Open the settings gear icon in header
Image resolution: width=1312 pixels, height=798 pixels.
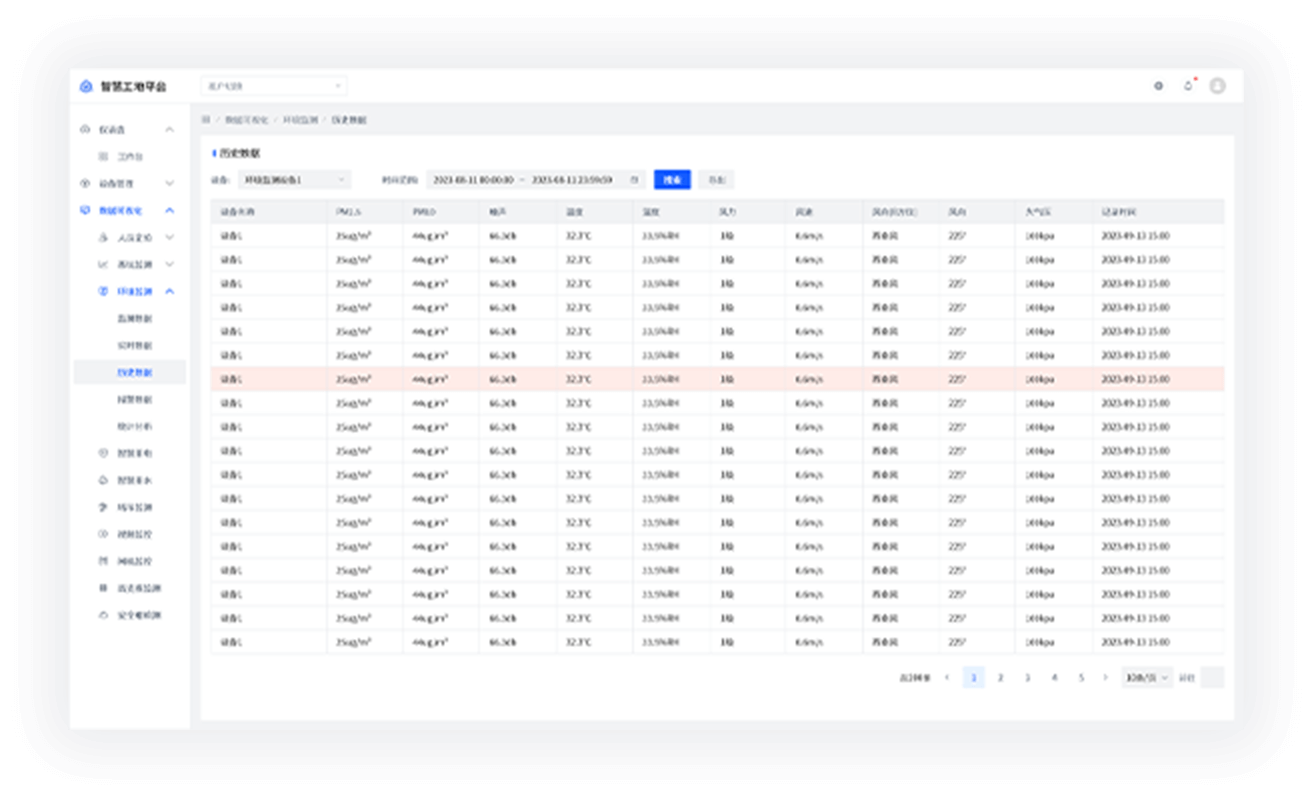[1159, 86]
